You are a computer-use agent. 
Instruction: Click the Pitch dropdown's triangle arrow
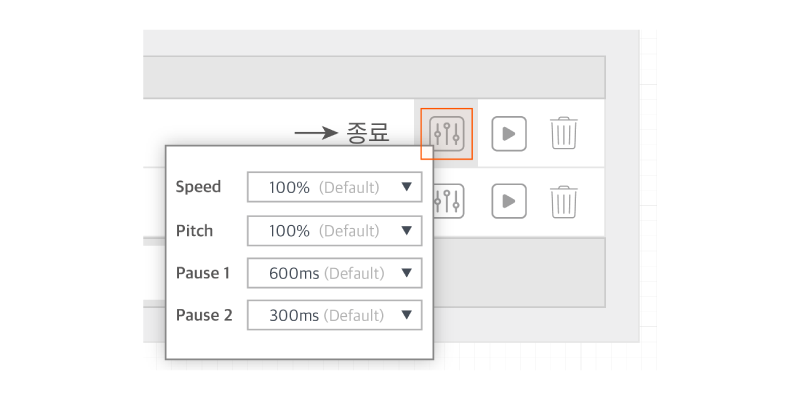(406, 230)
